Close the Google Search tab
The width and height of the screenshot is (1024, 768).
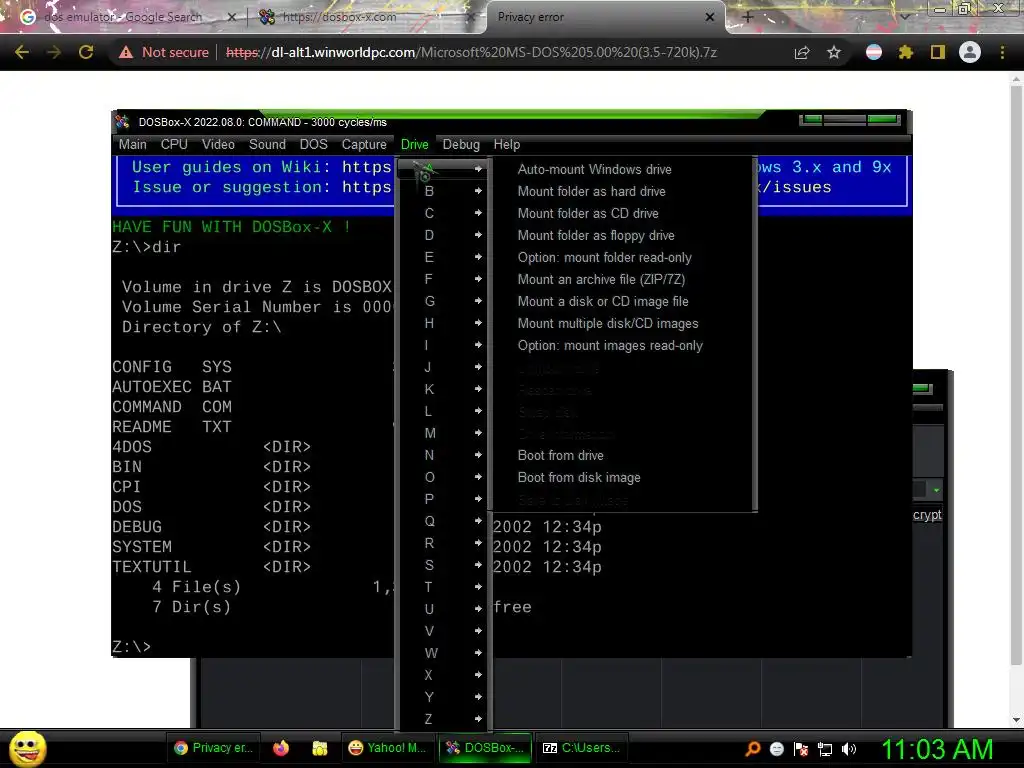click(x=232, y=17)
